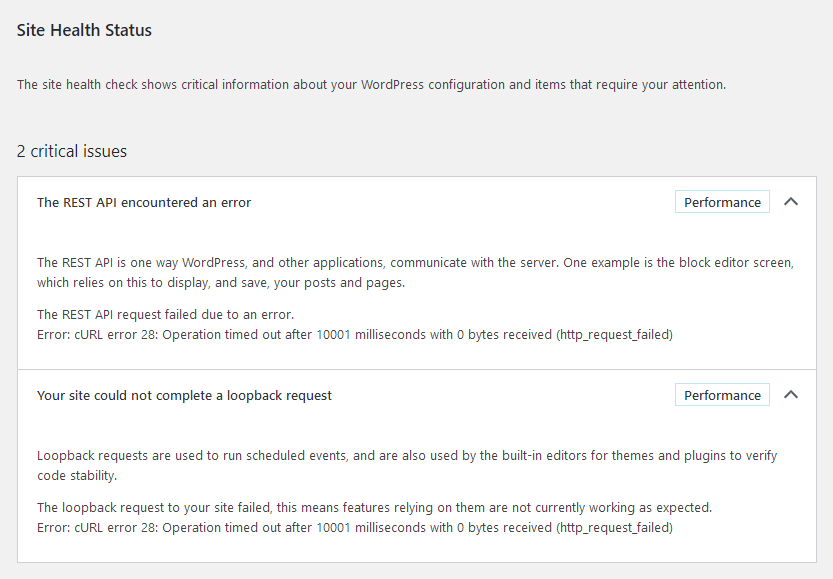Collapse the REST API error section chevron
Viewport: 833px width, 579px height.
791,202
